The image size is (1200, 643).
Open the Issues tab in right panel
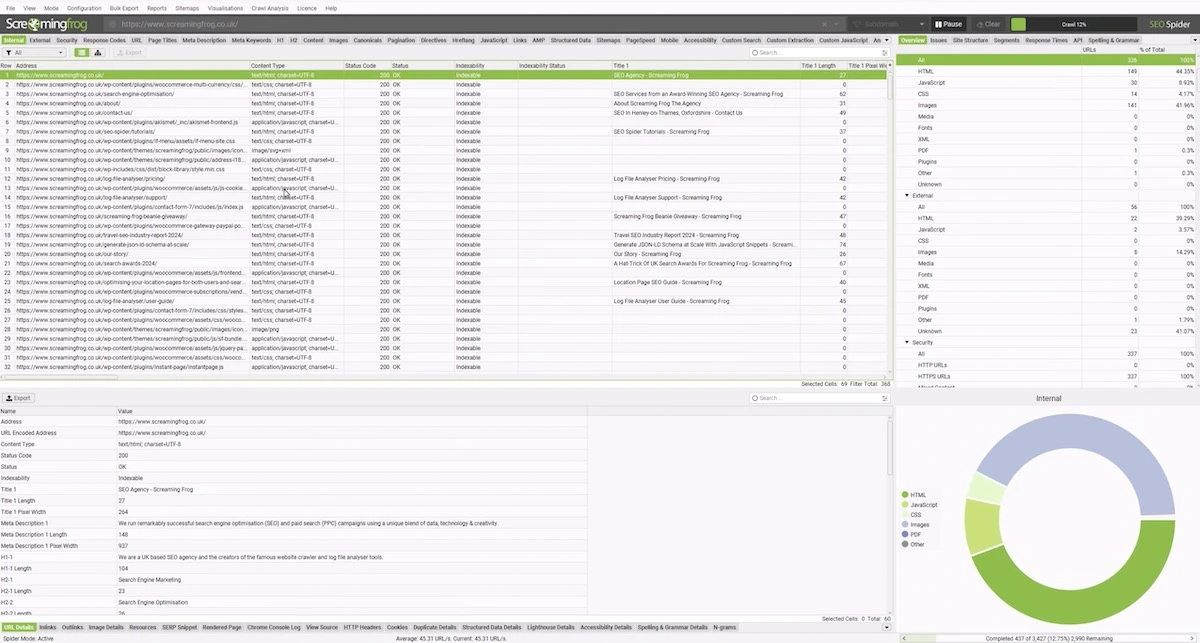coord(938,41)
